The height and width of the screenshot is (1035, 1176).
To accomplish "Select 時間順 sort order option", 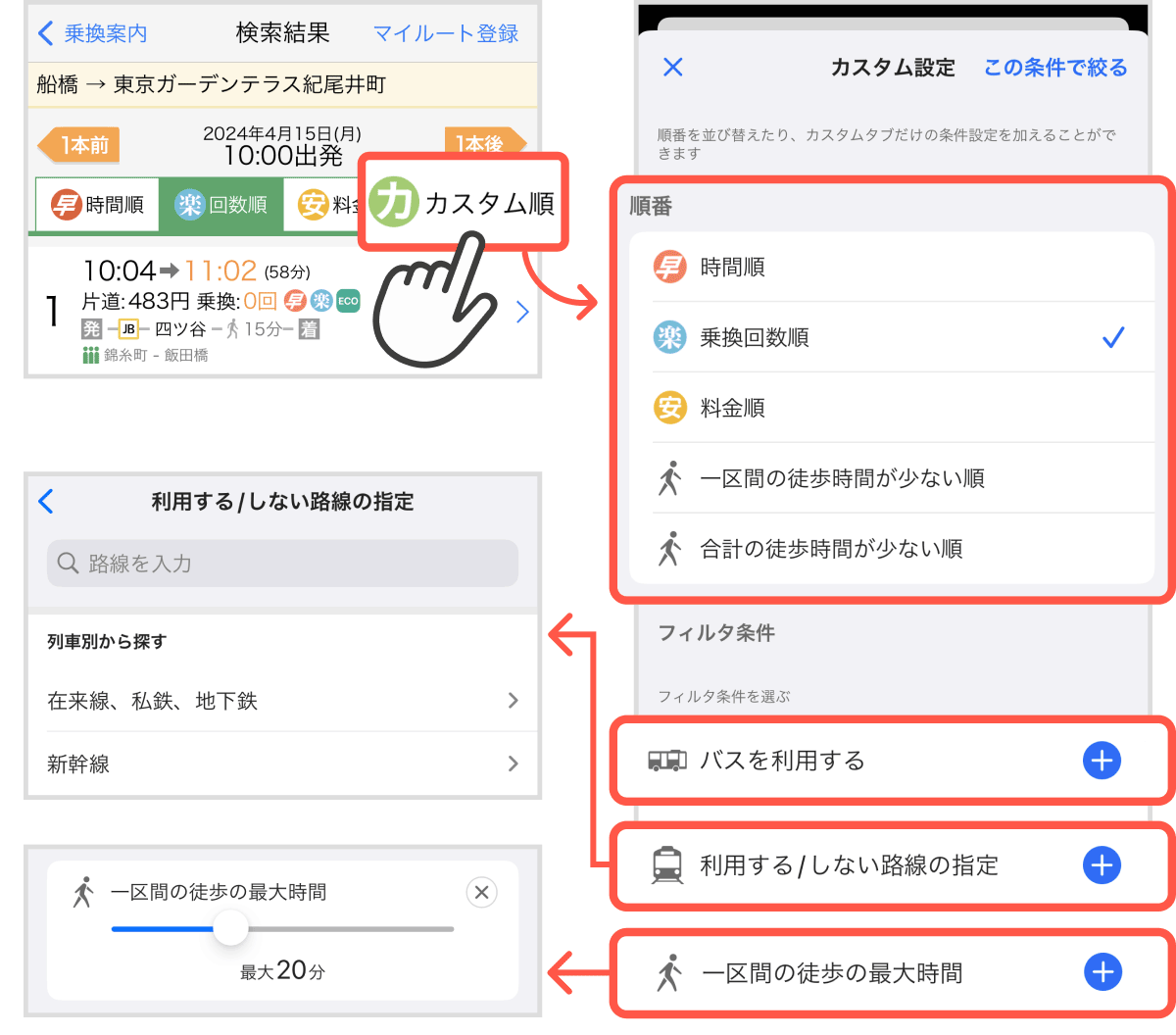I will (x=732, y=267).
